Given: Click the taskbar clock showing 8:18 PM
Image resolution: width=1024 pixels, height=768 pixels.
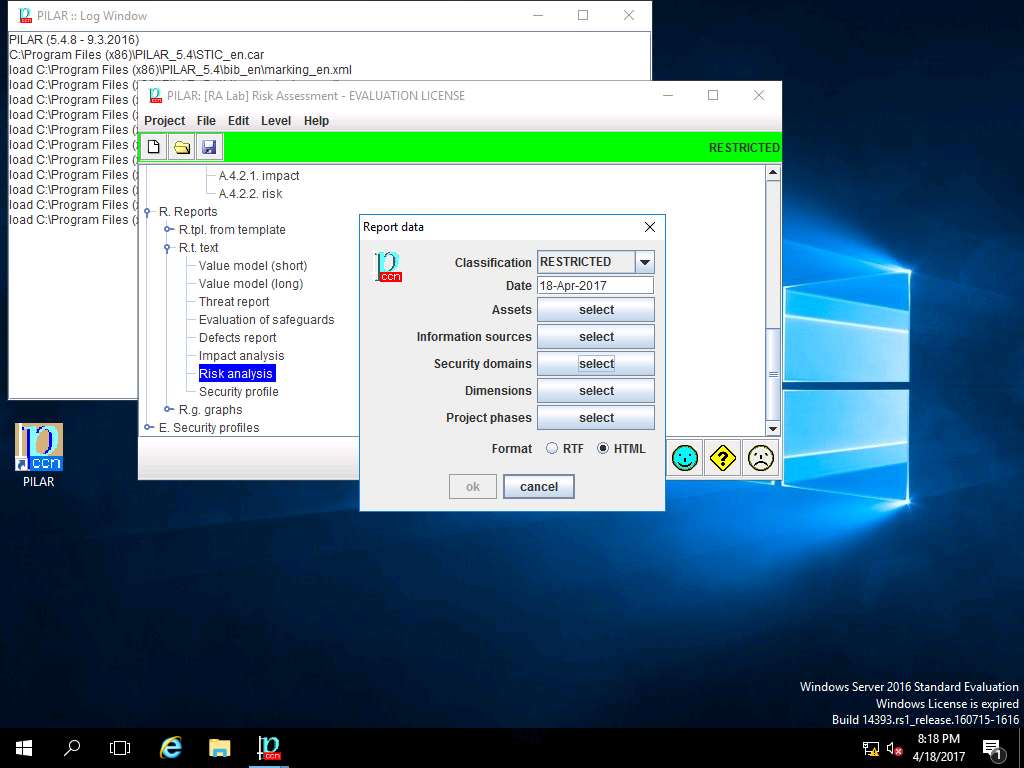Looking at the screenshot, I should [x=938, y=748].
